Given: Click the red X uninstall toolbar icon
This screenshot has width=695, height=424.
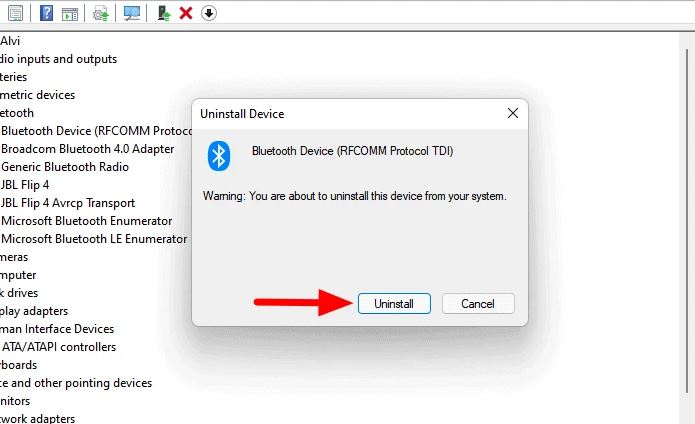Looking at the screenshot, I should point(186,13).
